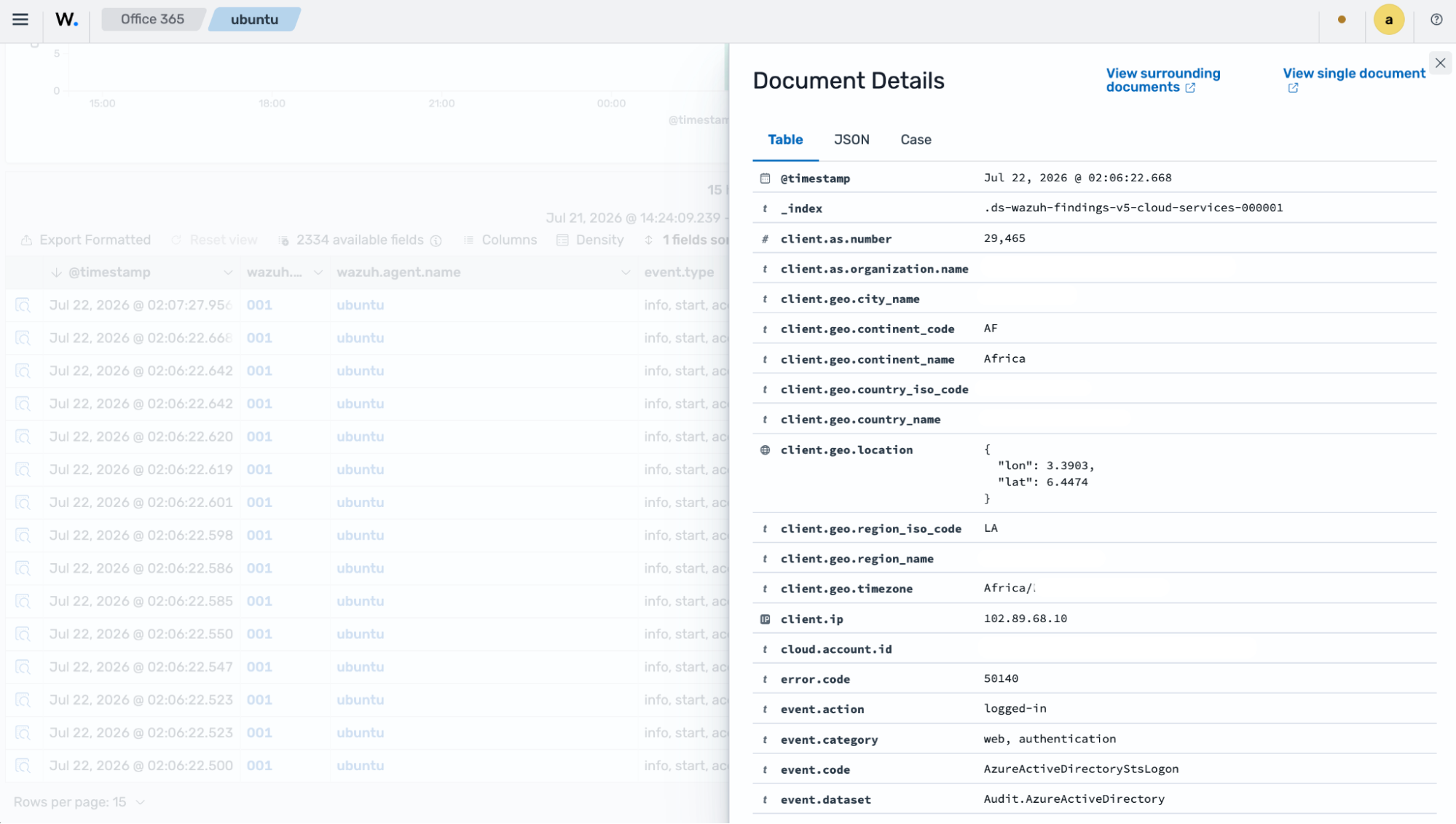Inspect document icon for 02:06:22.550 row

(x=23, y=635)
